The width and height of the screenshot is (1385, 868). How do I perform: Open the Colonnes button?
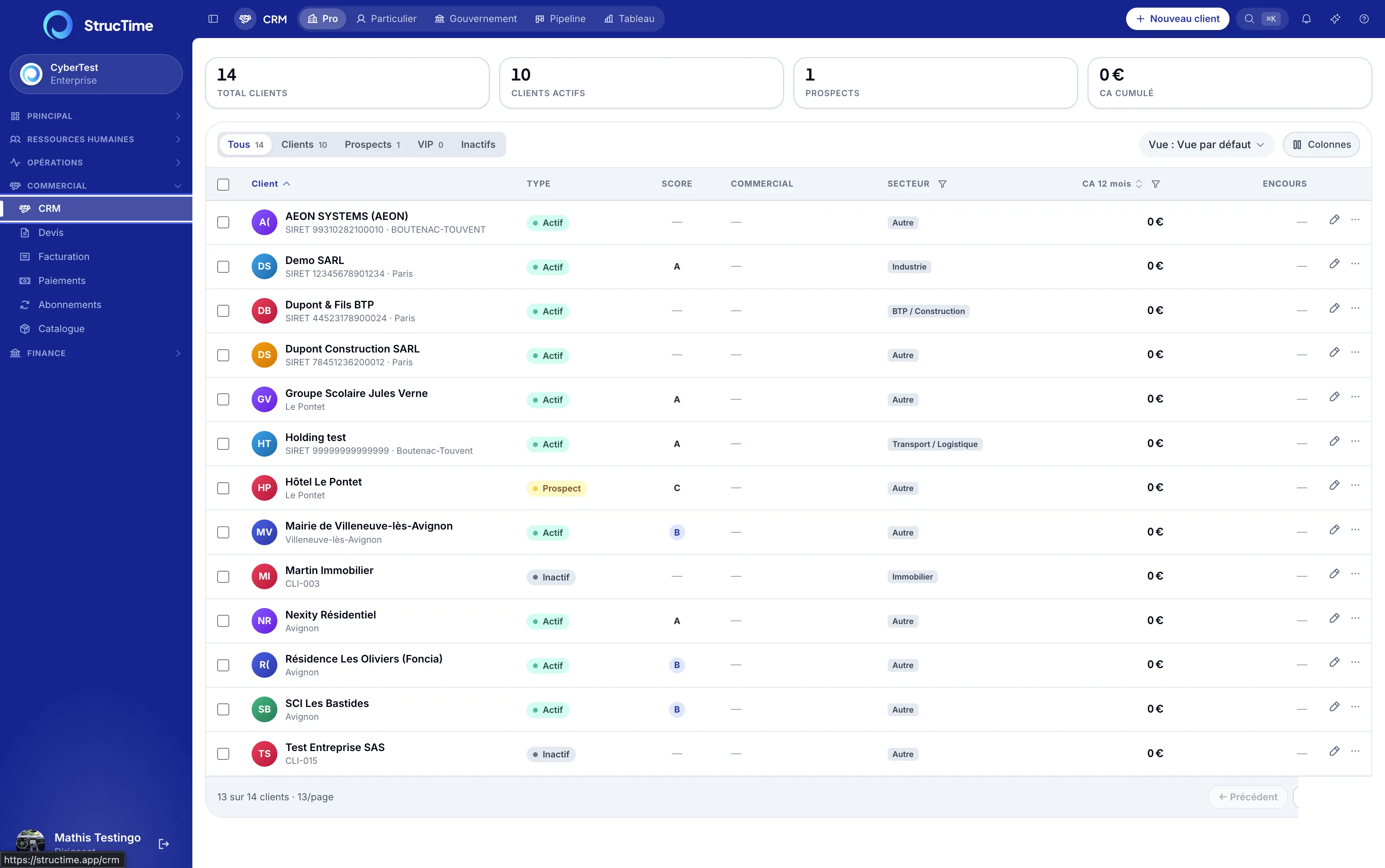(x=1321, y=145)
